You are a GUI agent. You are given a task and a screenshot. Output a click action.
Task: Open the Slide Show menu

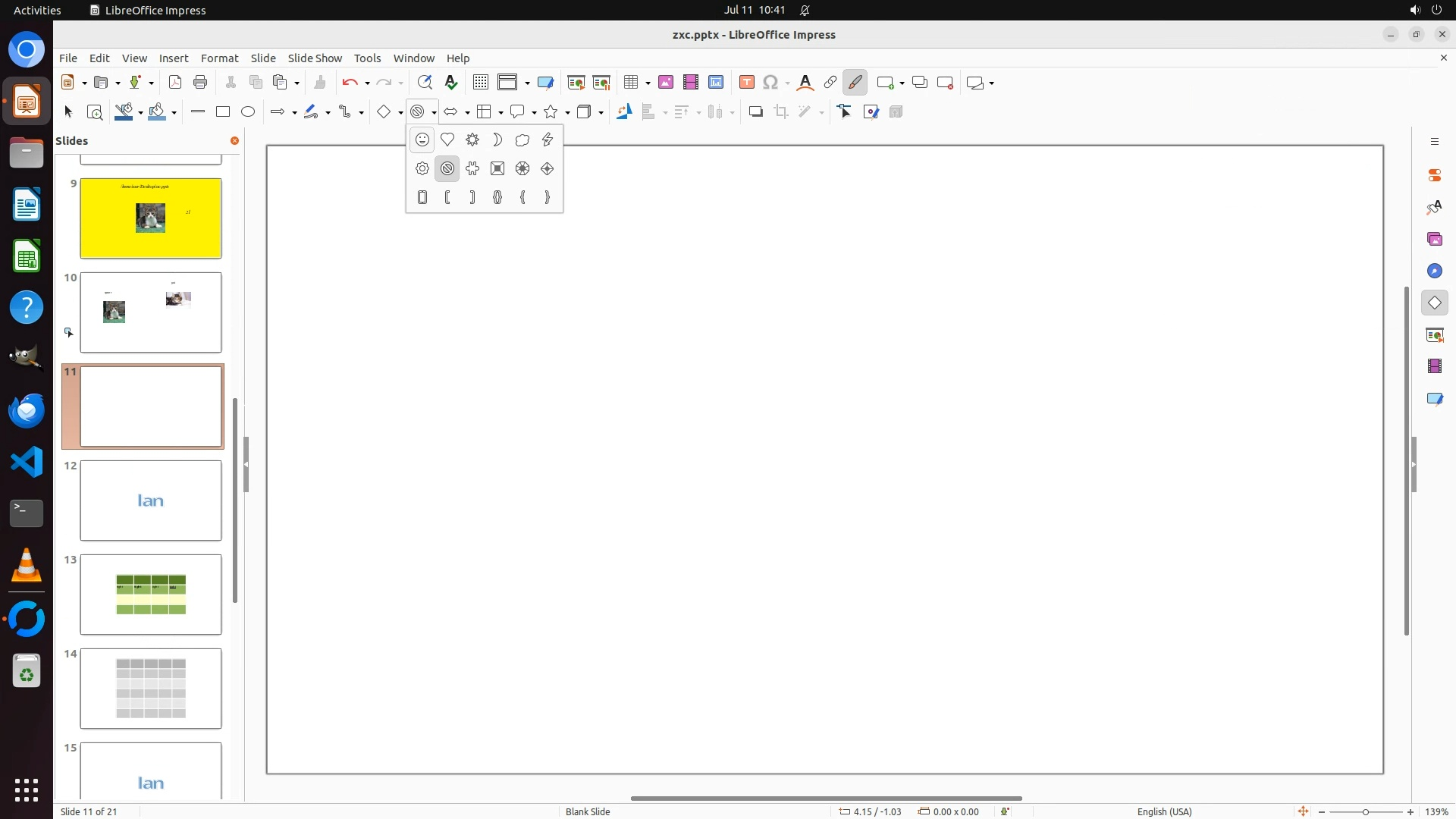point(315,58)
